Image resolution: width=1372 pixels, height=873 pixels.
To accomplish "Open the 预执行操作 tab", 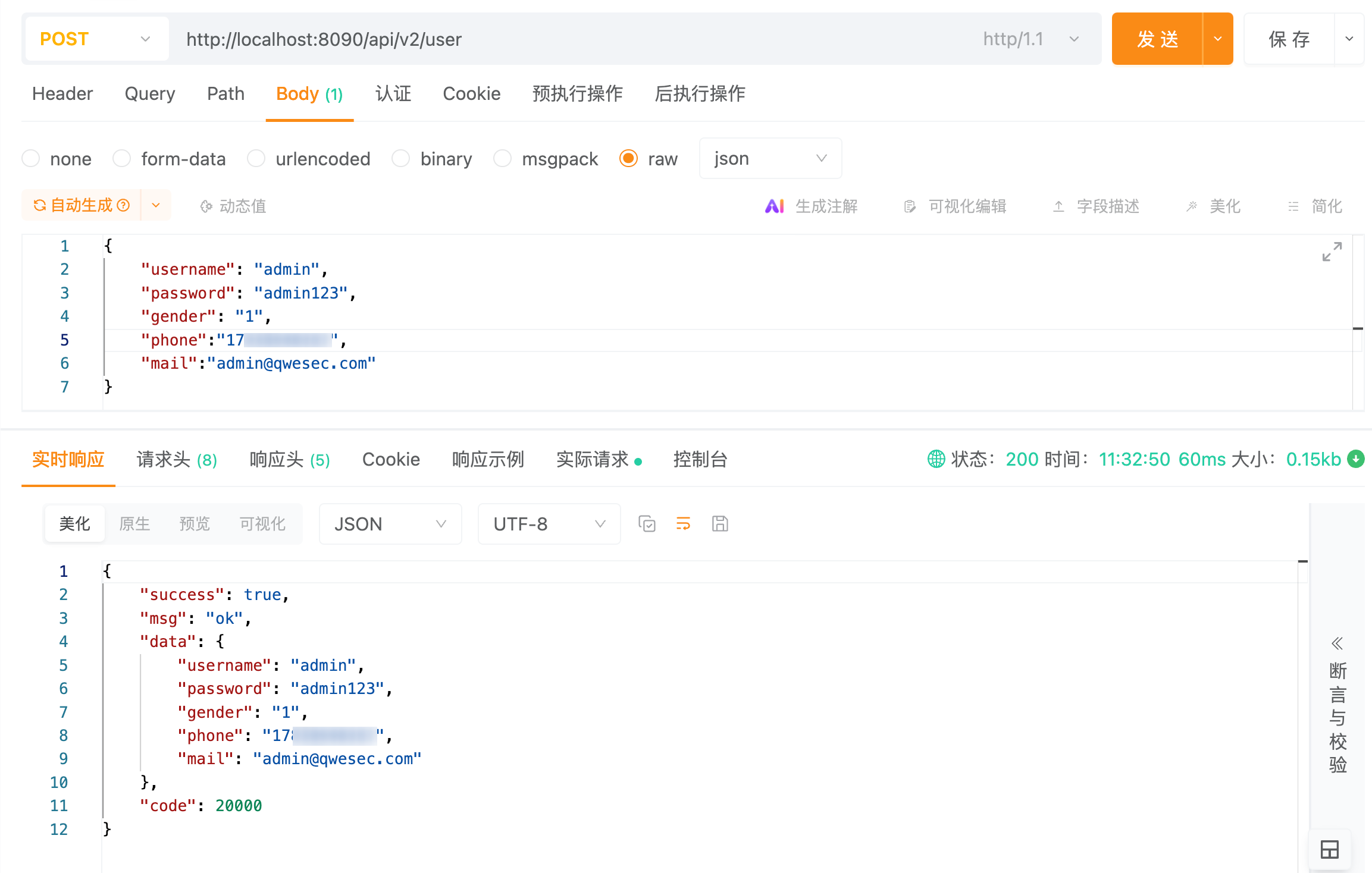I will coord(577,94).
